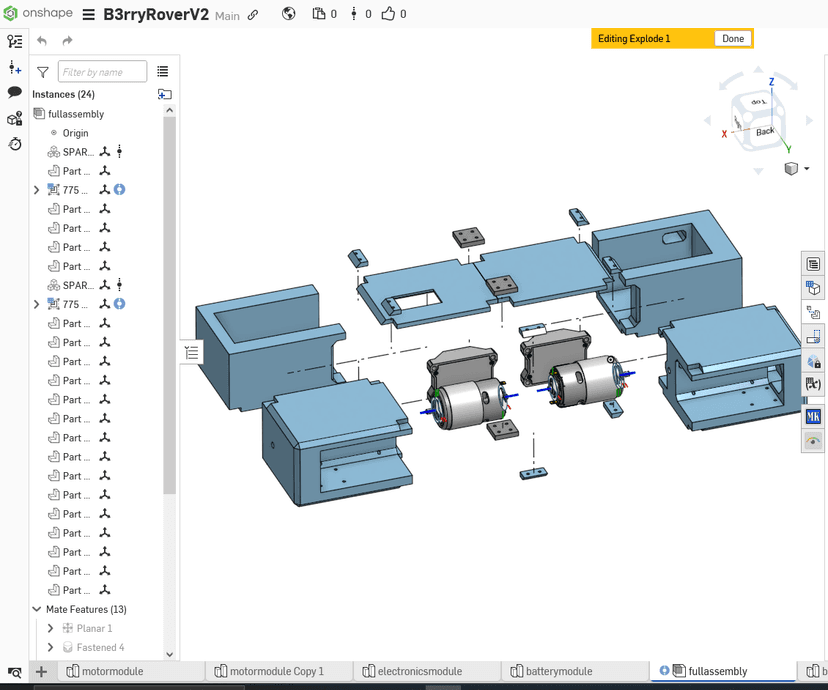Click the public globe icon
This screenshot has width=828, height=690.
point(288,15)
